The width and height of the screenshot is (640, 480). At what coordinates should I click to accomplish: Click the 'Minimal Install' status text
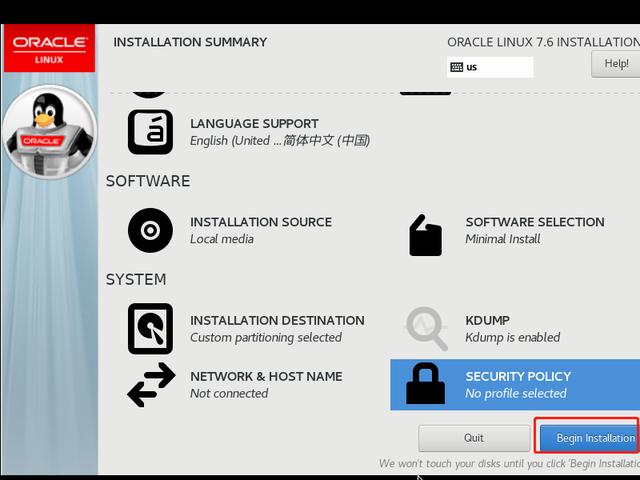(x=503, y=239)
